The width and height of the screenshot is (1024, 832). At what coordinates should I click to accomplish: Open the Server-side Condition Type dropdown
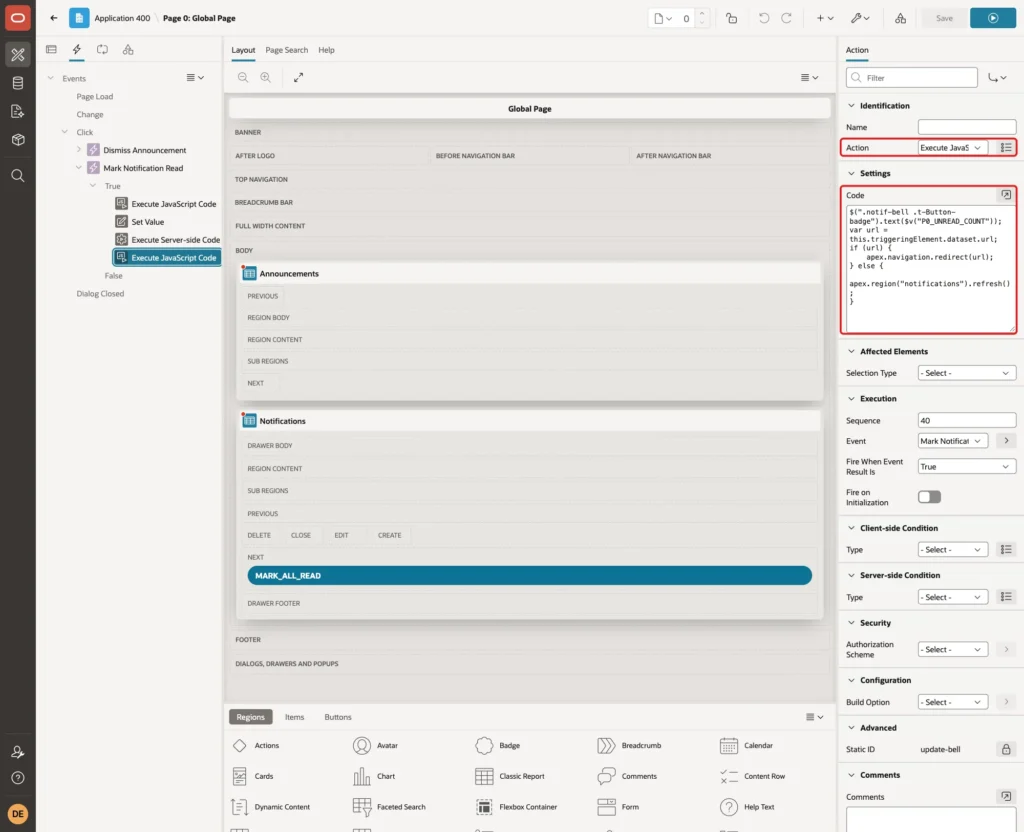952,597
